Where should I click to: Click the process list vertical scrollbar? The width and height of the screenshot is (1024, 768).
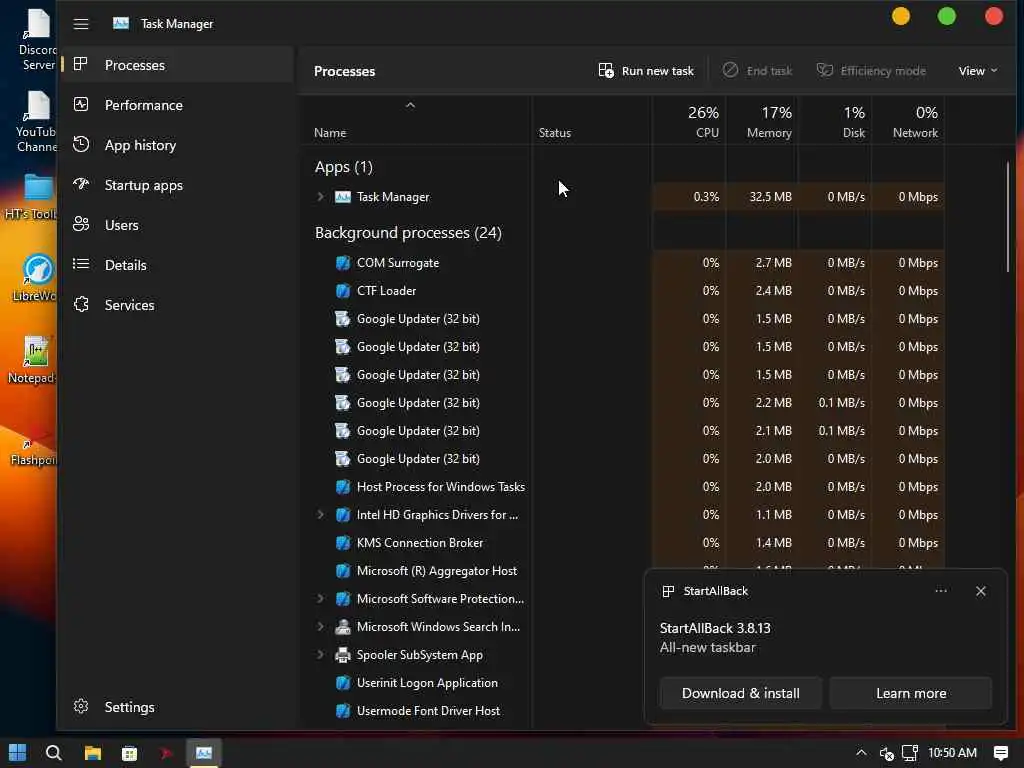click(x=1008, y=217)
